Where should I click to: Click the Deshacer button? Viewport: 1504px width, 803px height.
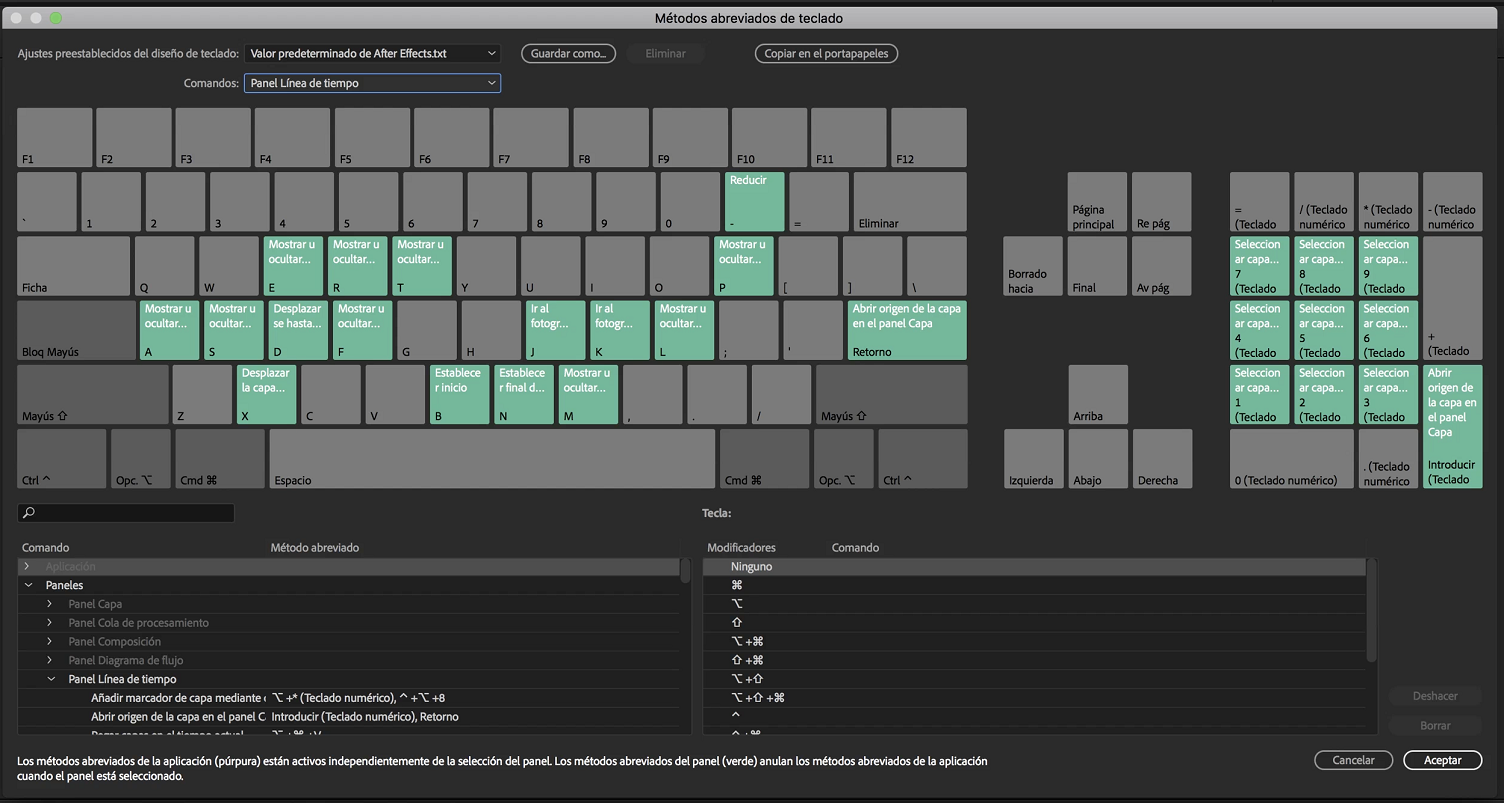(x=1435, y=696)
